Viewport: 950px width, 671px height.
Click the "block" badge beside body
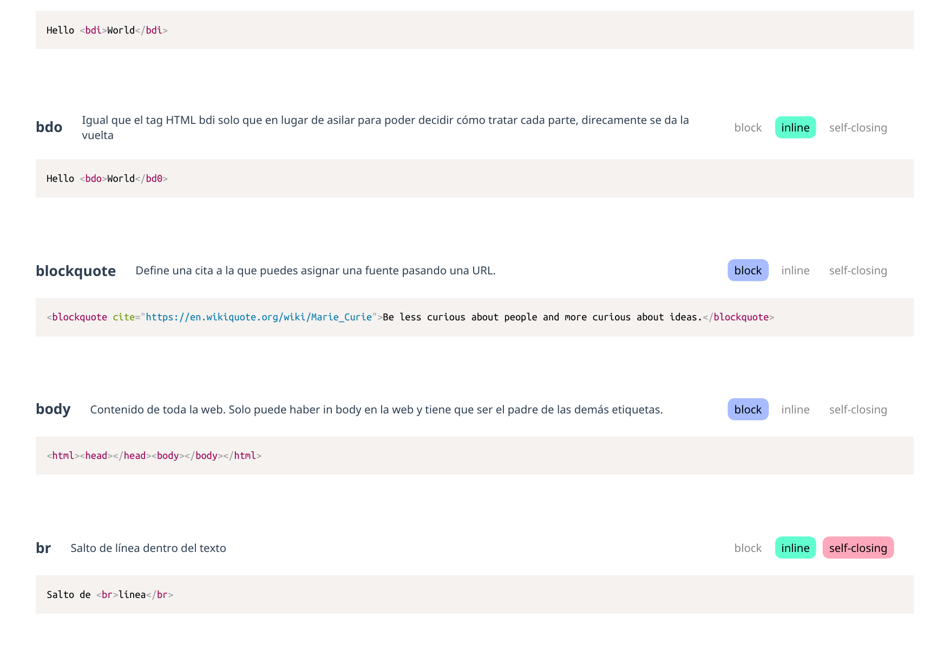tap(747, 409)
